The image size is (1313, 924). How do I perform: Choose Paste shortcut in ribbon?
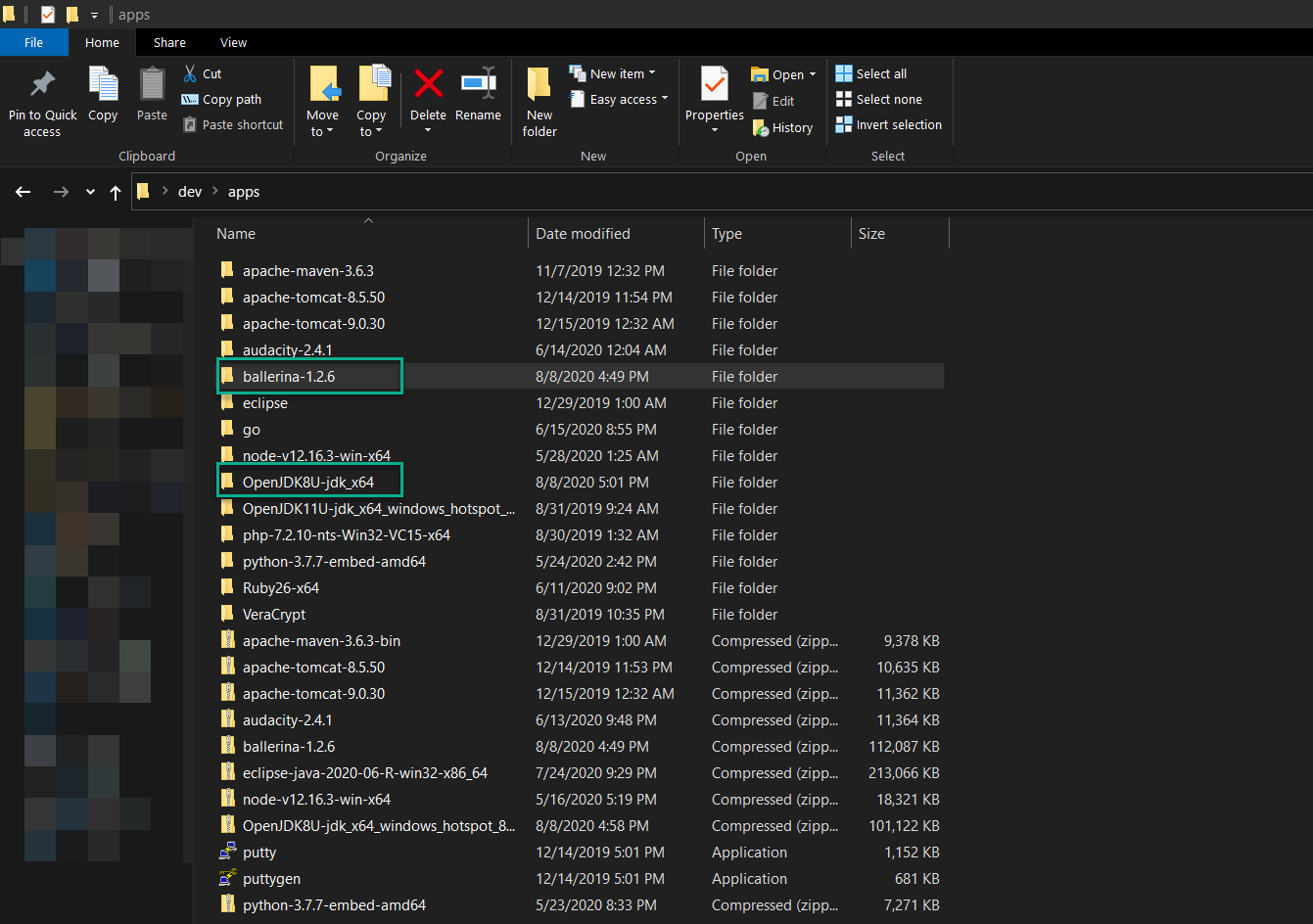233,124
